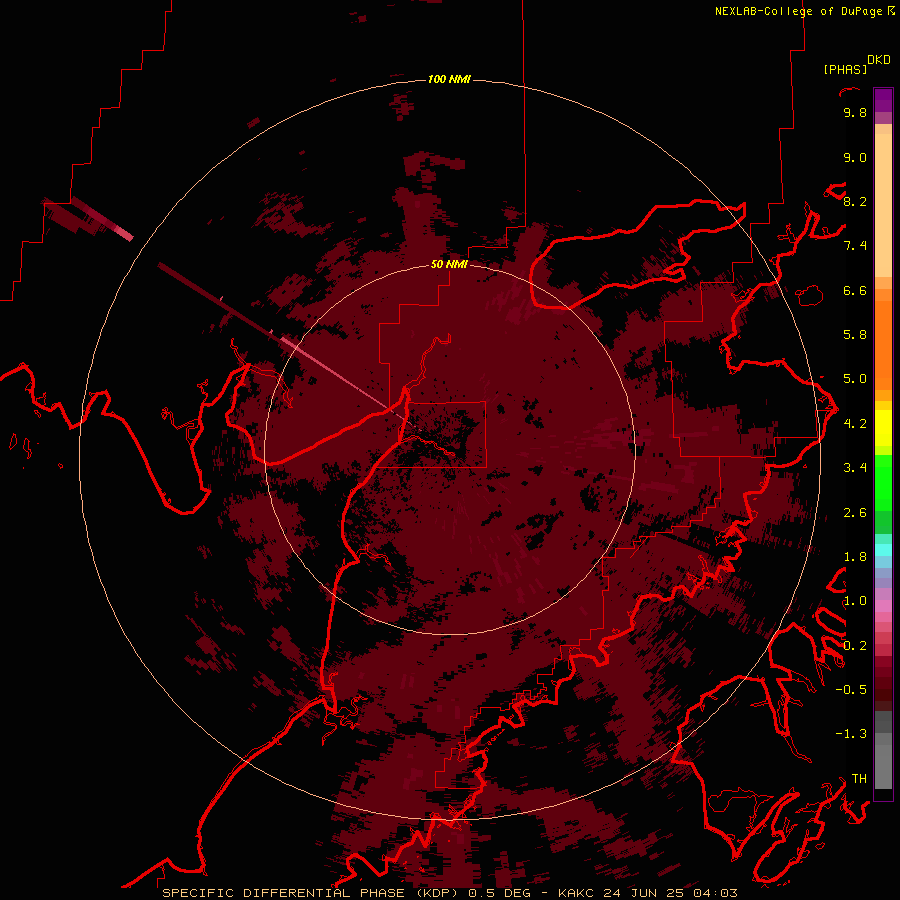The width and height of the screenshot is (900, 900).
Task: Click the 9.8 scale value
Action: (855, 112)
